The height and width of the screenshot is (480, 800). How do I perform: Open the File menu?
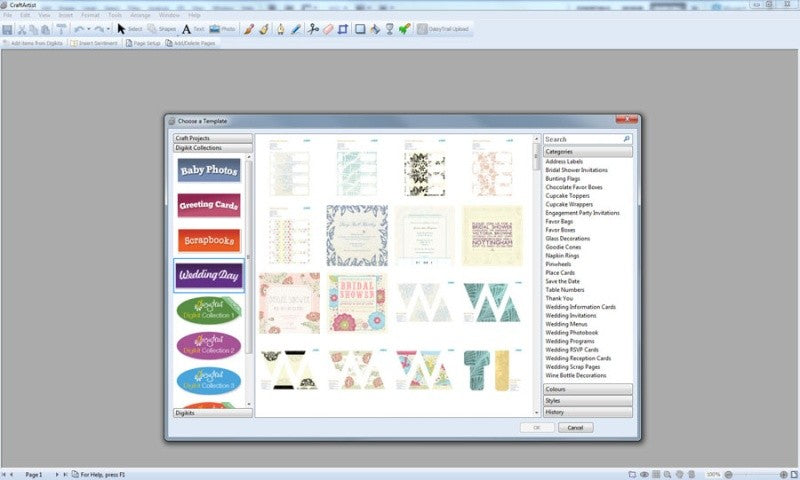(8, 15)
